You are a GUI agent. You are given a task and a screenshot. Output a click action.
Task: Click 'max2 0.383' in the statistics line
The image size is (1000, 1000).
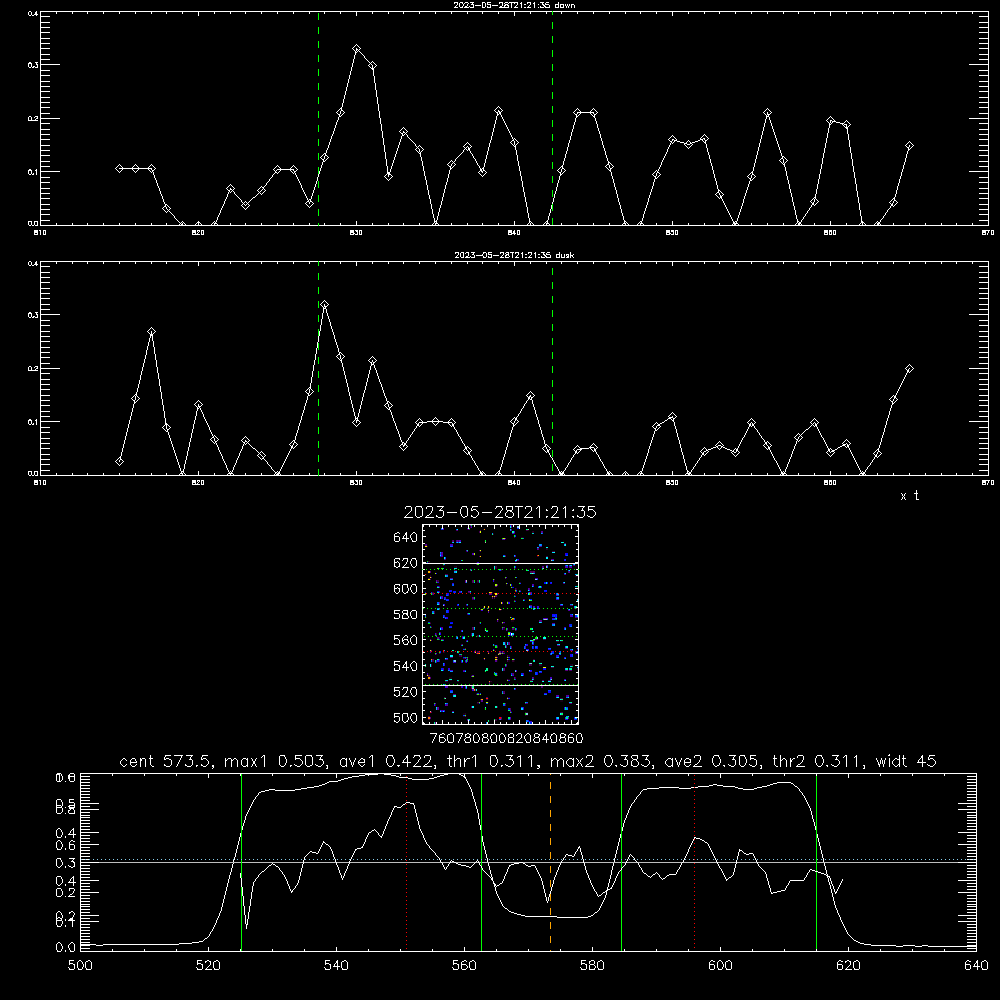point(602,761)
